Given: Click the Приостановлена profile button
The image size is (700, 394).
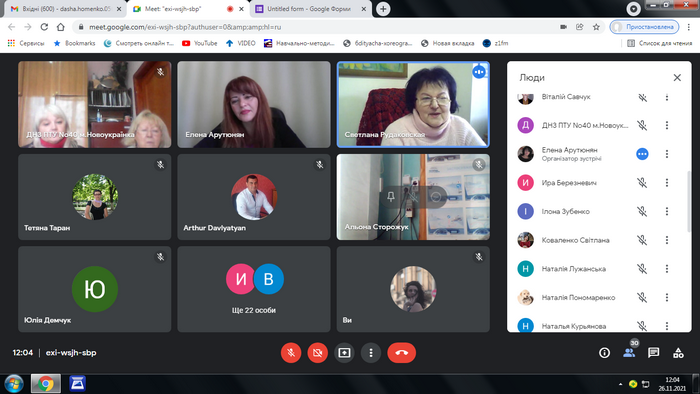Looking at the screenshot, I should (644, 27).
